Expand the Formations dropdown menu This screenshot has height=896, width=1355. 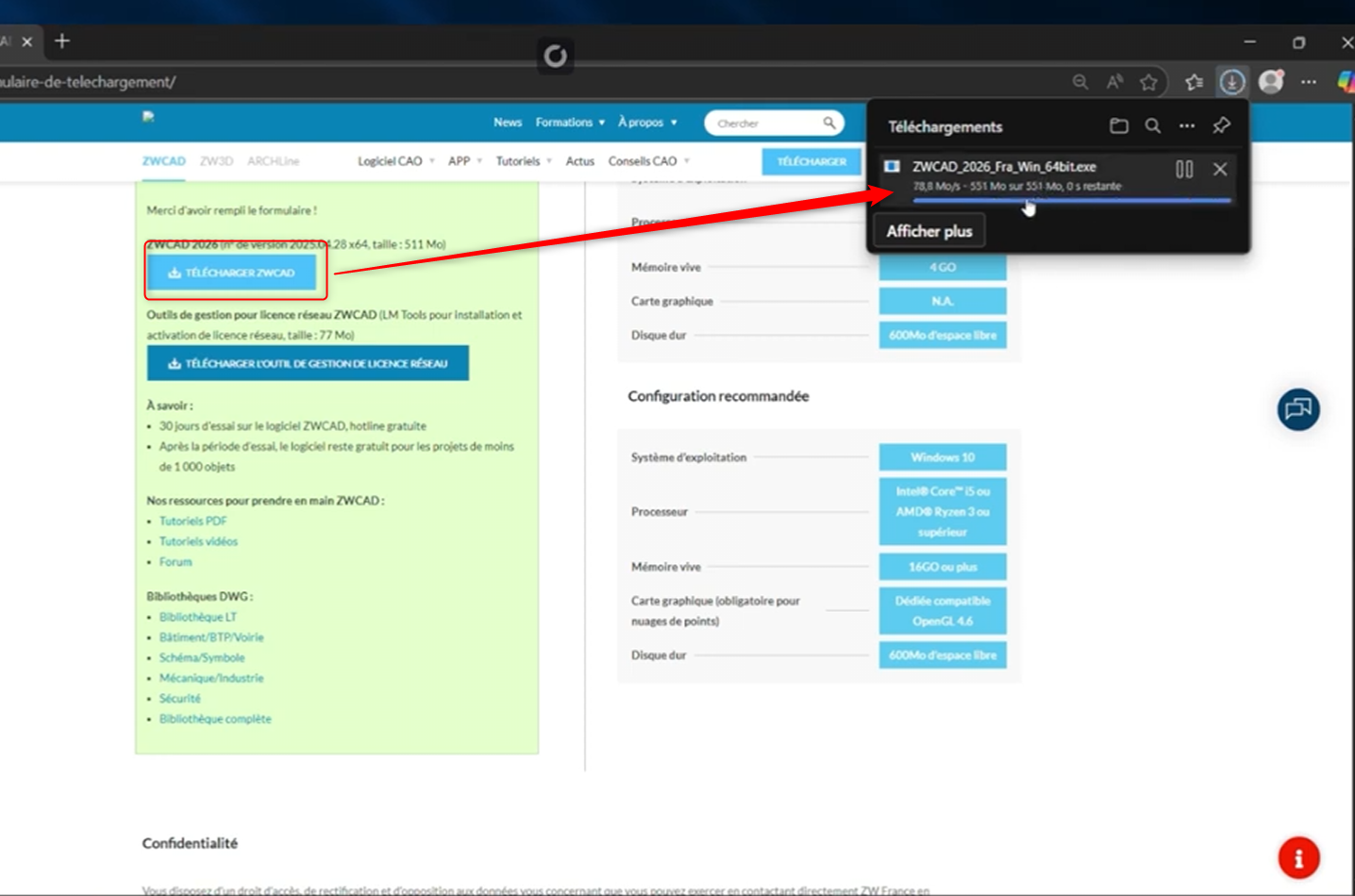[x=570, y=123]
